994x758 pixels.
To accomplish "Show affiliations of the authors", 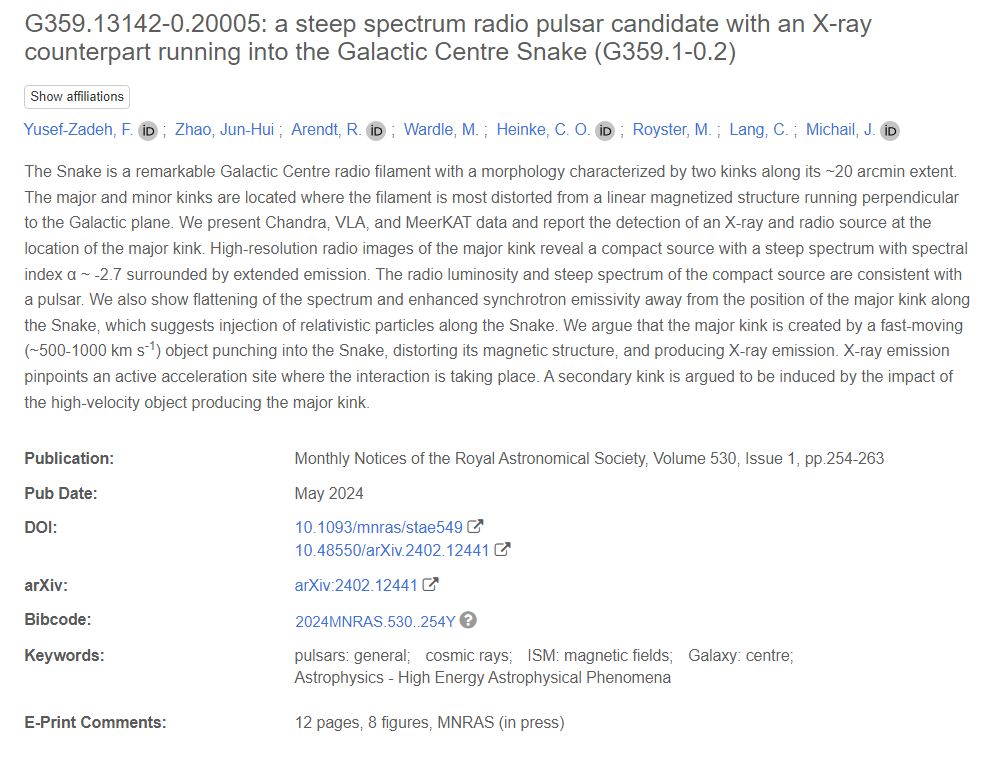I will 77,97.
